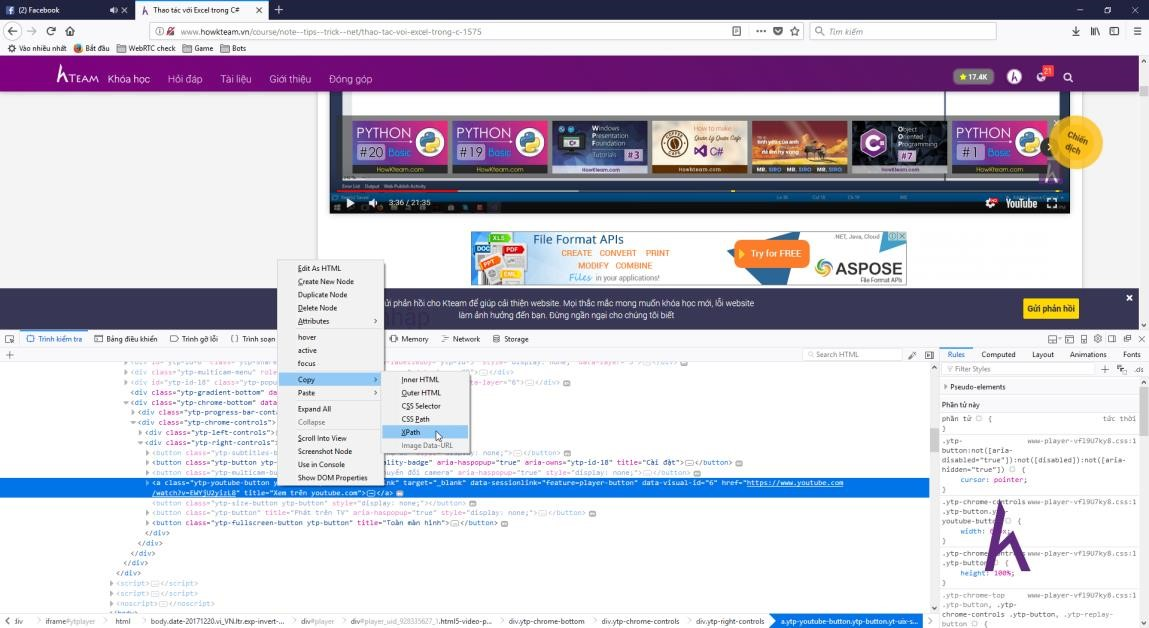Click the Pocket save icon in address bar
Screen dimensions: 1149x628
(777, 31)
